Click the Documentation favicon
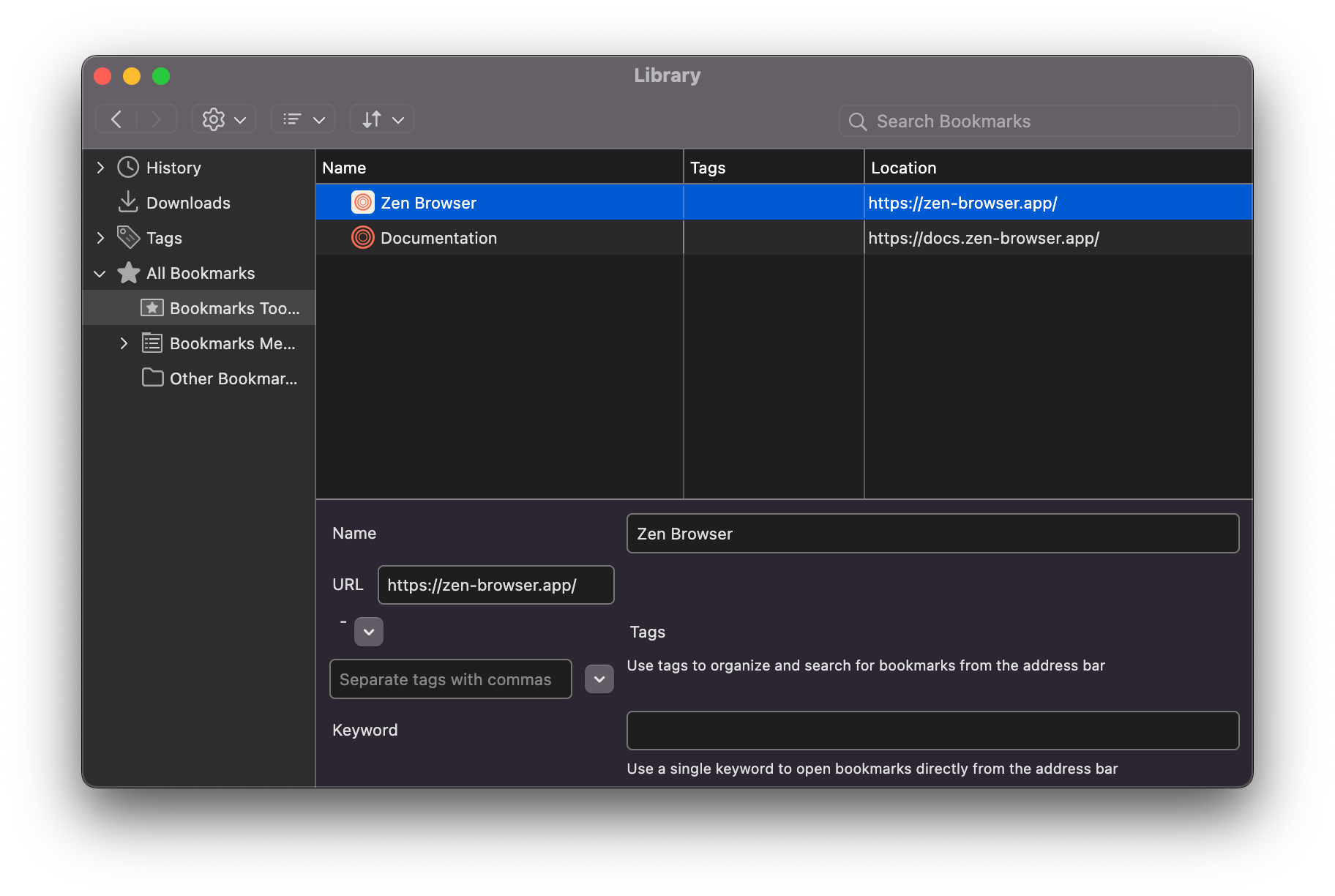The width and height of the screenshot is (1335, 896). pyautogui.click(x=363, y=237)
